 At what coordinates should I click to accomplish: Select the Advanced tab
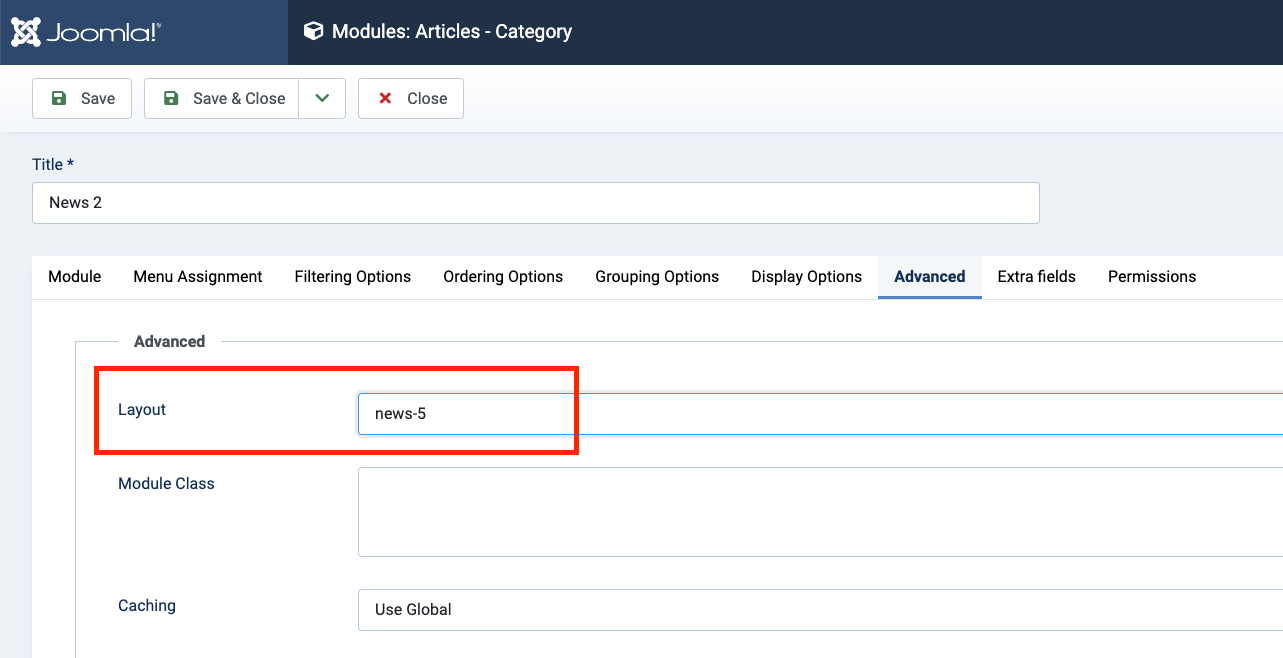point(930,277)
